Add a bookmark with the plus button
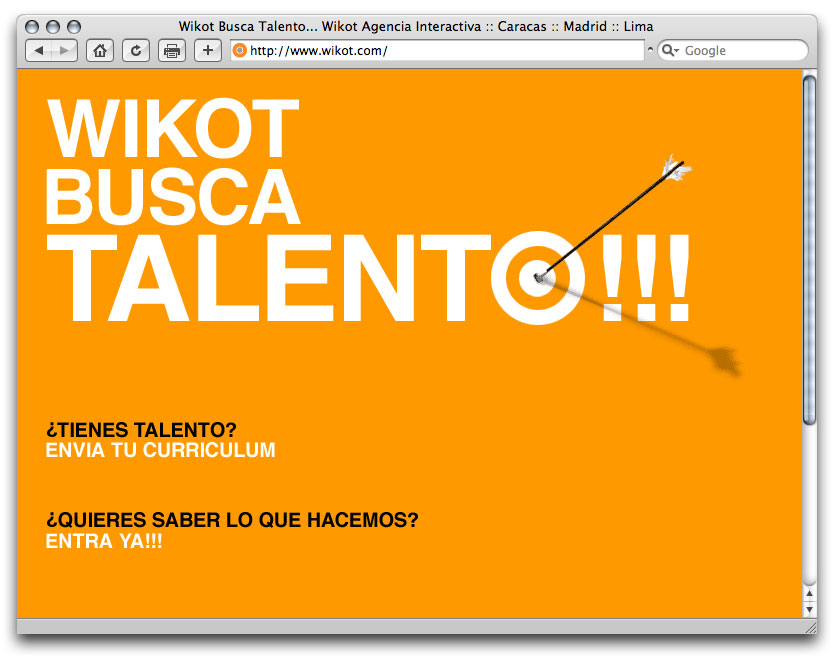 tap(208, 51)
